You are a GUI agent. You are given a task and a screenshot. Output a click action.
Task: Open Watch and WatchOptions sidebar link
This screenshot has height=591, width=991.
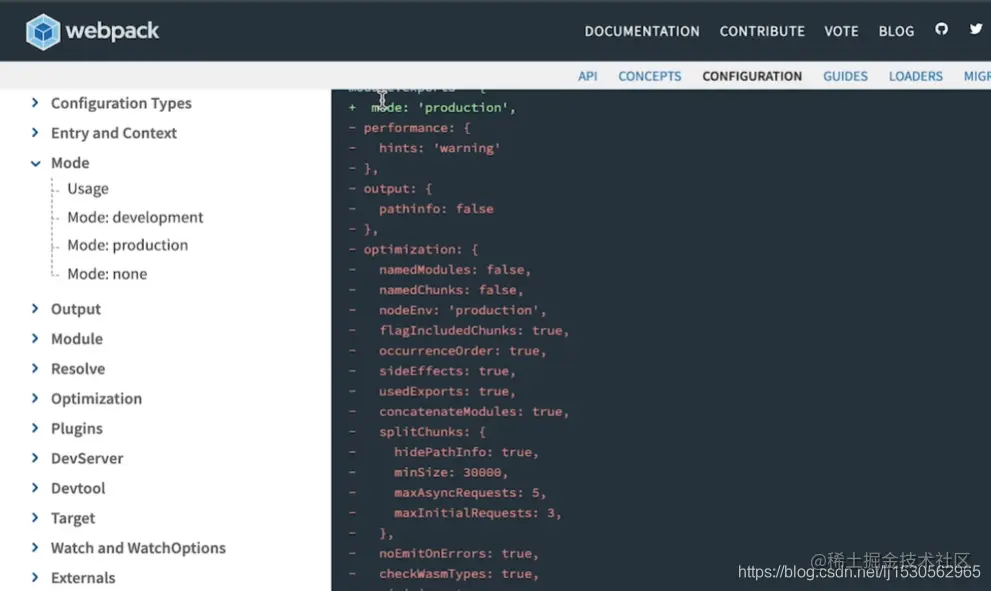point(138,547)
